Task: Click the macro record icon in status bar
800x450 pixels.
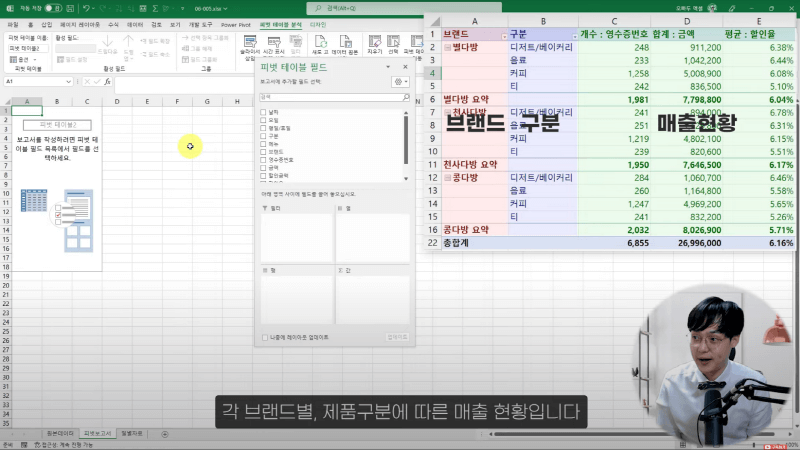Action: click(x=24, y=445)
